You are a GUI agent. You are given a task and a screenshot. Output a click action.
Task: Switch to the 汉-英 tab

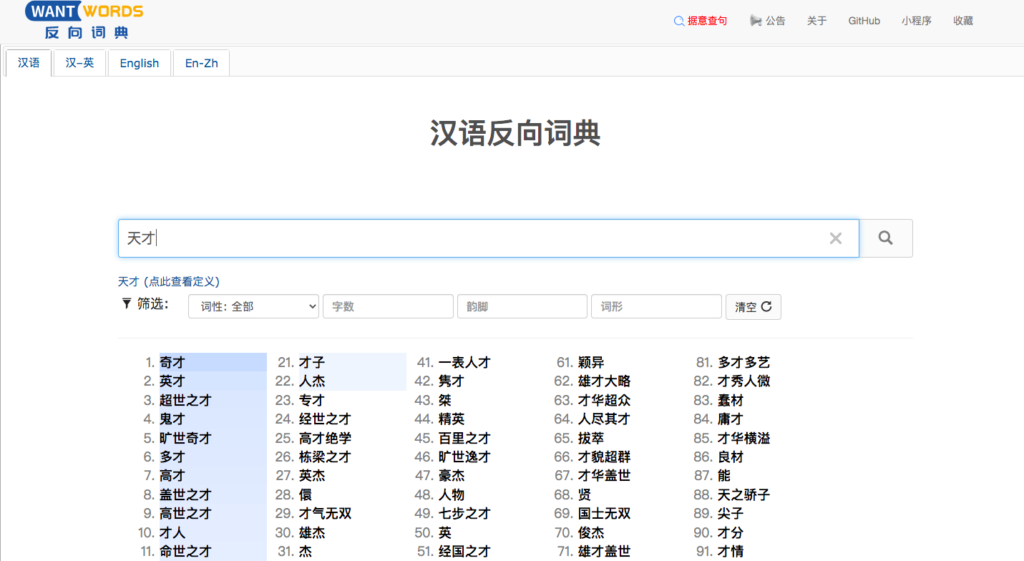(80, 63)
